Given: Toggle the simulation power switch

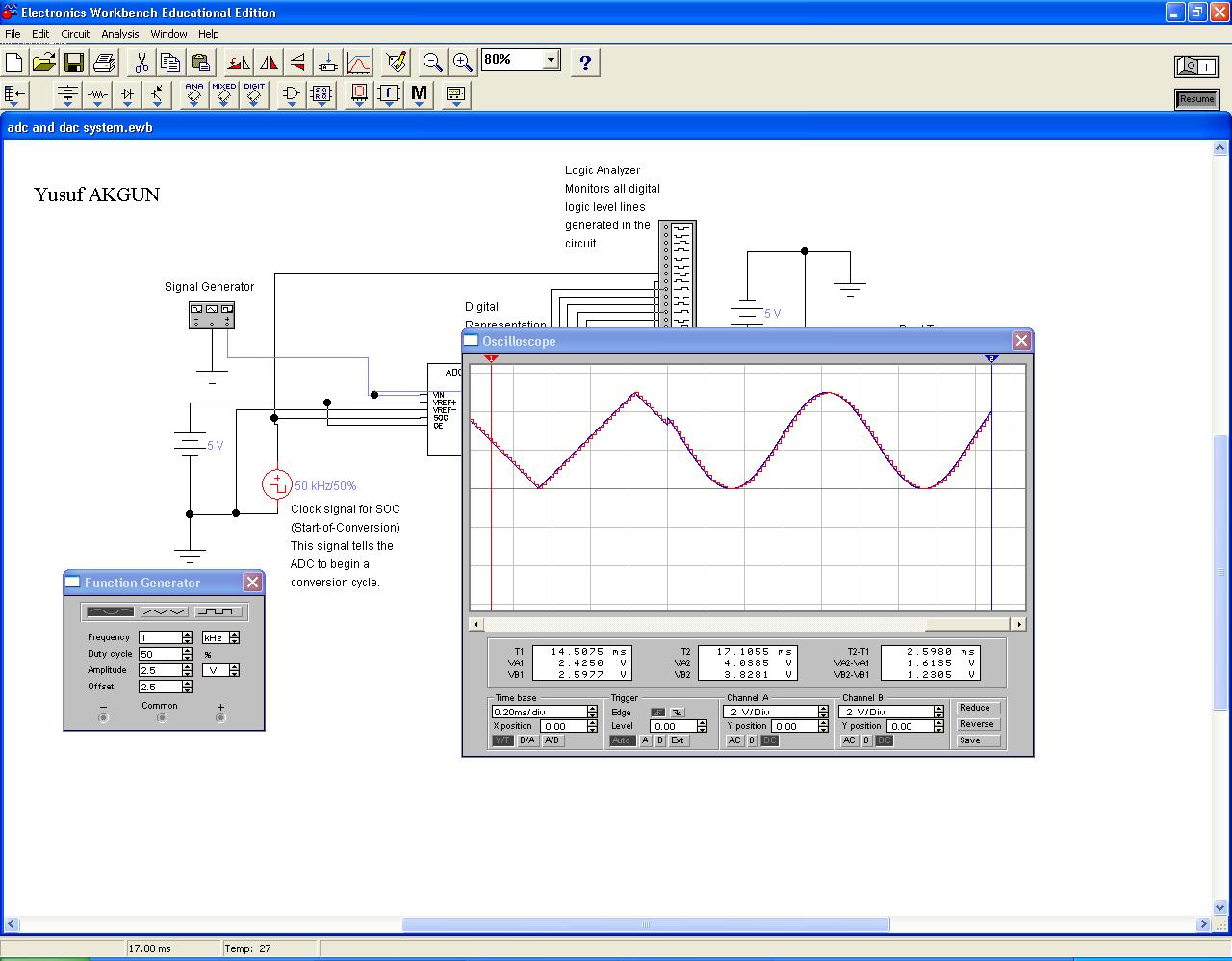Looking at the screenshot, I should point(1196,65).
